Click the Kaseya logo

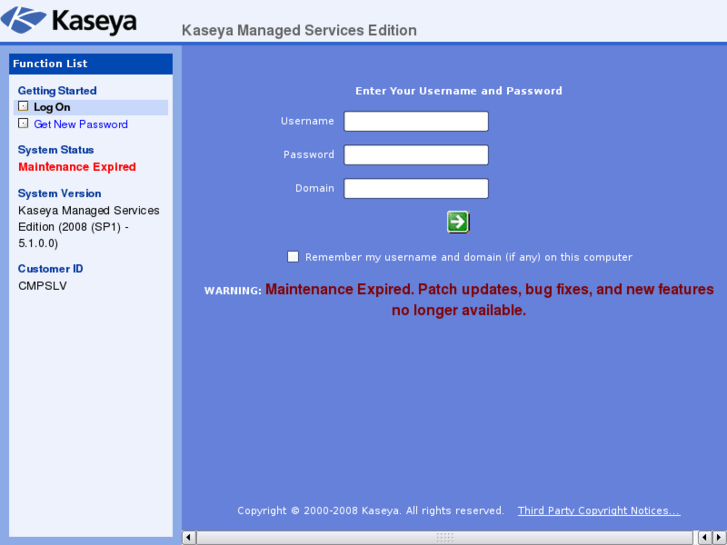(x=69, y=20)
